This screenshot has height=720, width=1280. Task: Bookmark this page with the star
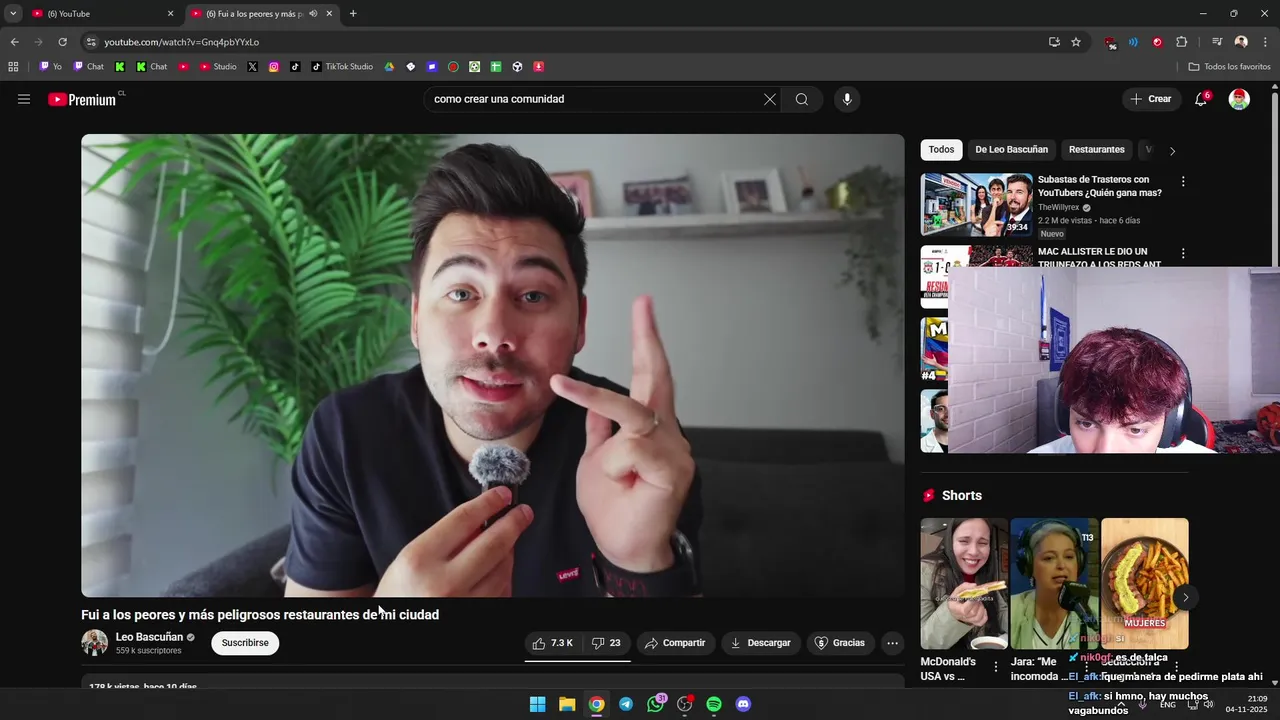[x=1076, y=42]
